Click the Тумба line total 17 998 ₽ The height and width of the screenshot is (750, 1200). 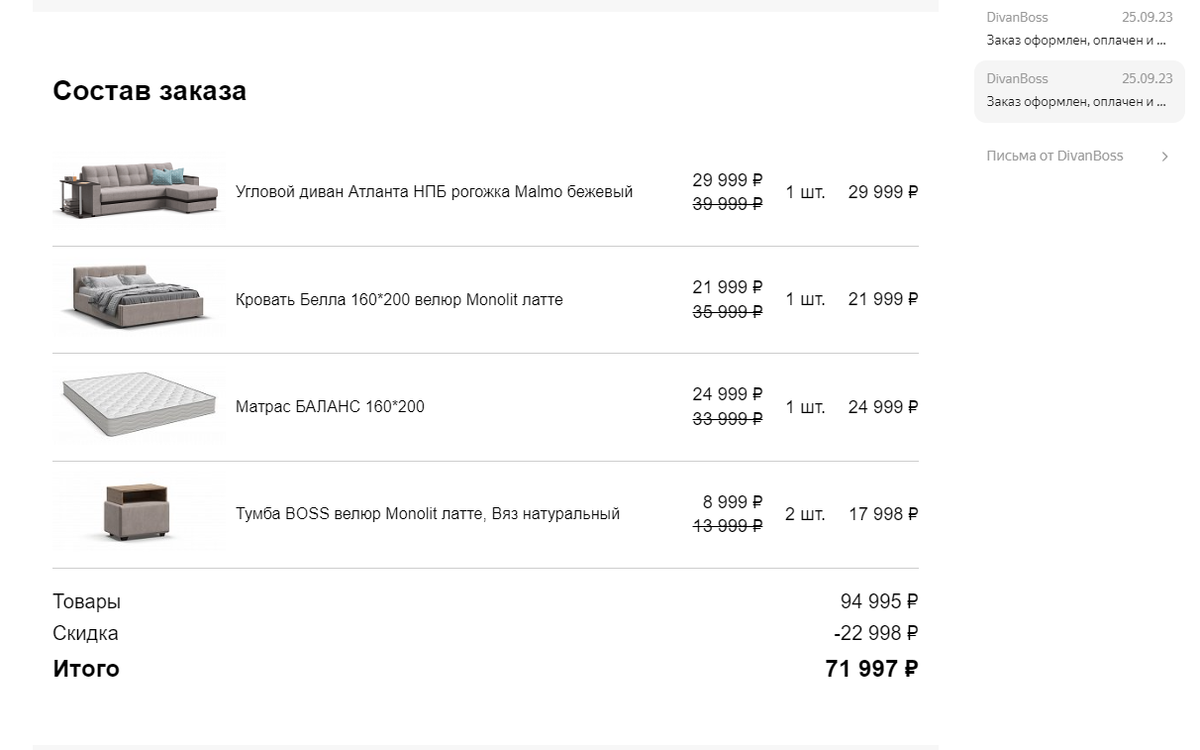pyautogui.click(x=882, y=514)
